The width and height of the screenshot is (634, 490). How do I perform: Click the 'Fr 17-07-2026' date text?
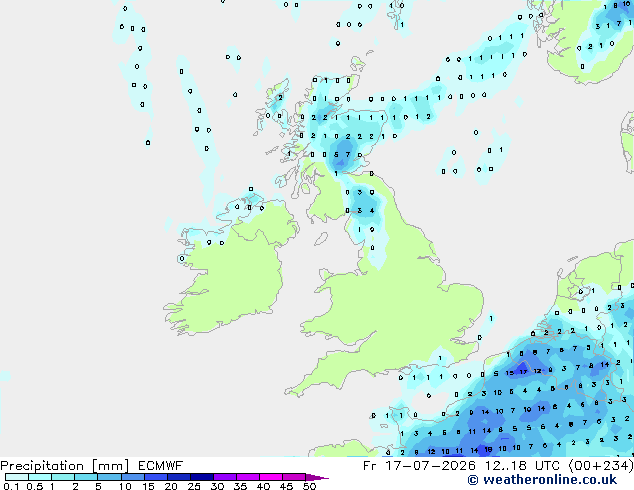(x=419, y=466)
